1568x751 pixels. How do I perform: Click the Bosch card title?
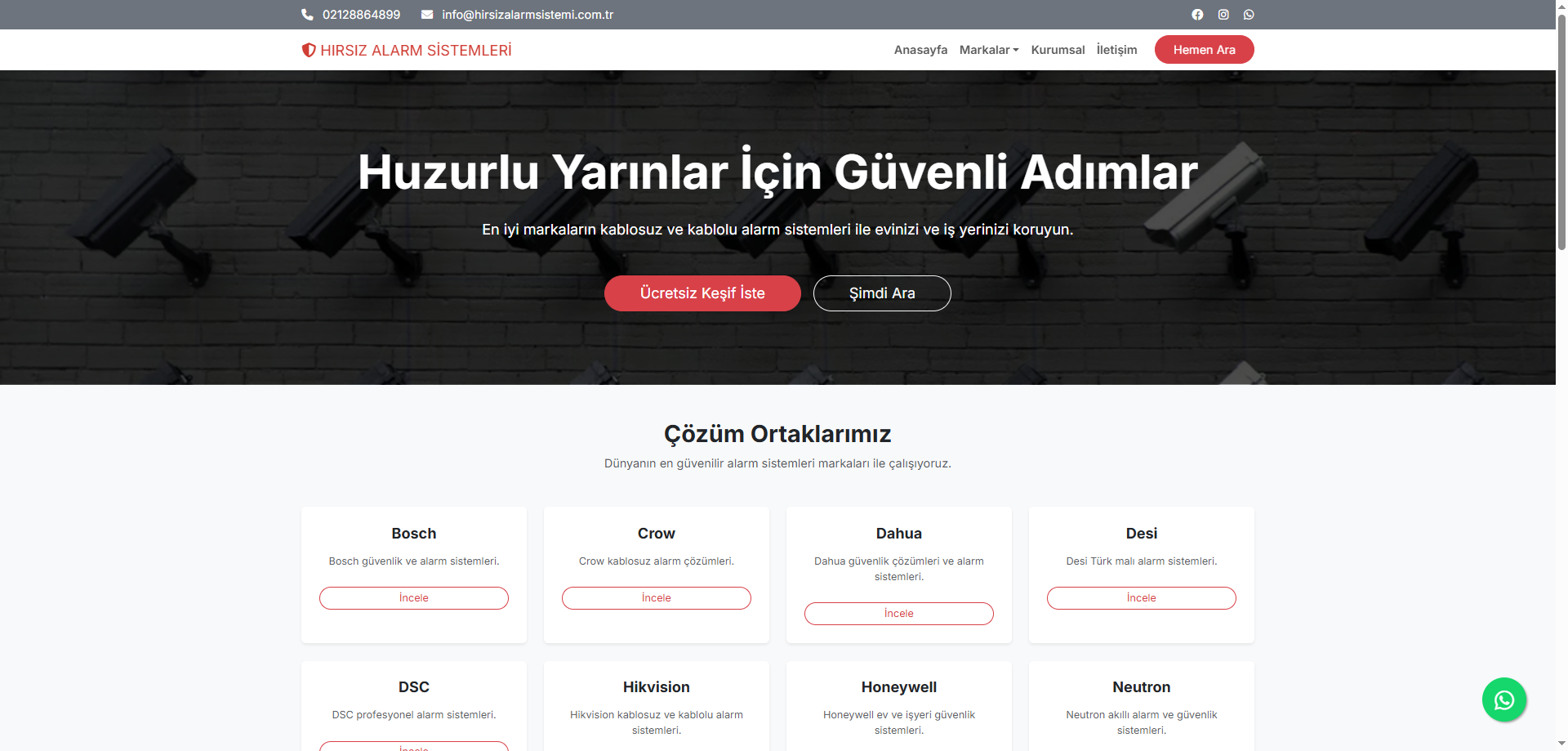(x=414, y=534)
